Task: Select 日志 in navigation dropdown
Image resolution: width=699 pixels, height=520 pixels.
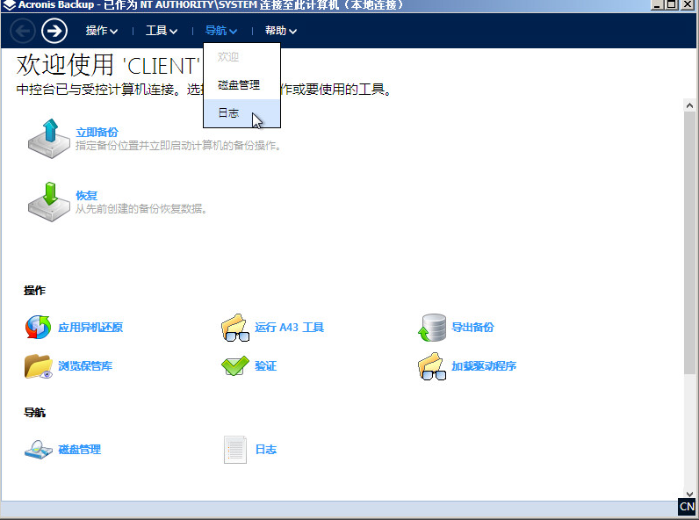Action: tap(242, 113)
